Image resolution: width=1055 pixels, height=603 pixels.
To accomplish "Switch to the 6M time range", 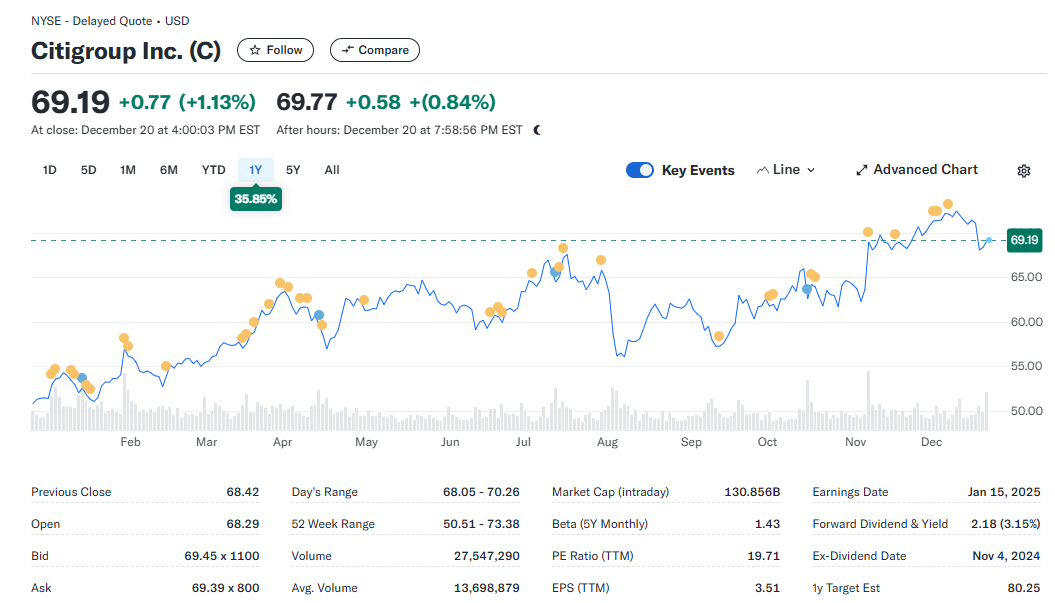I will (169, 170).
